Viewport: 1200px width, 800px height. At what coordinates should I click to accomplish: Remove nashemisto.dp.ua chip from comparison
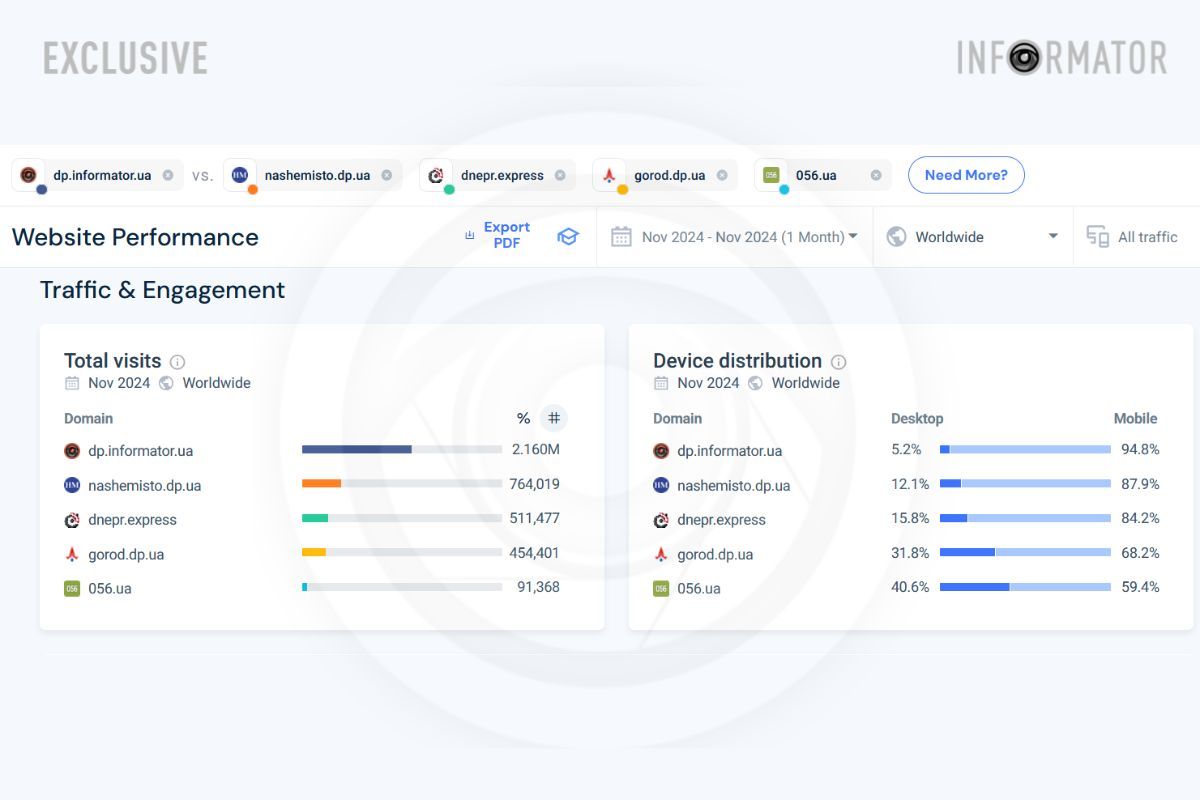(387, 175)
